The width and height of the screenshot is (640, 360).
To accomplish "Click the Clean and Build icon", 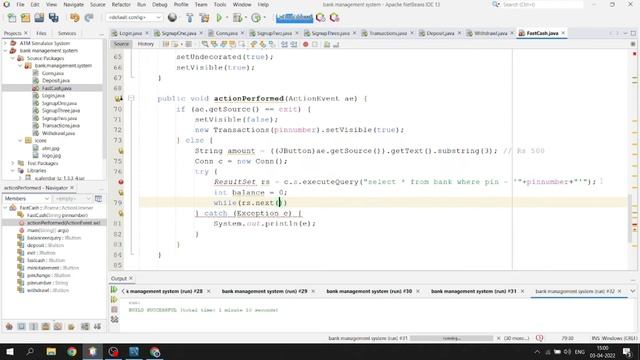I will tap(204, 18).
